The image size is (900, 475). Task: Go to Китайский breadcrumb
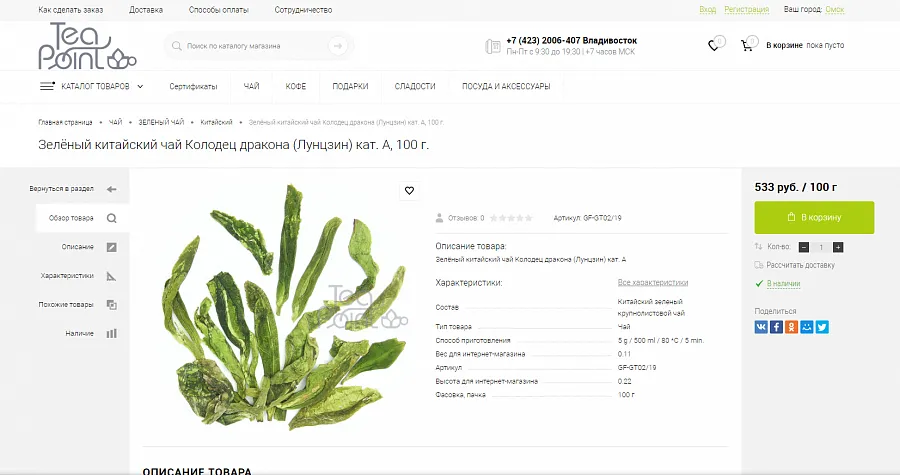click(216, 122)
